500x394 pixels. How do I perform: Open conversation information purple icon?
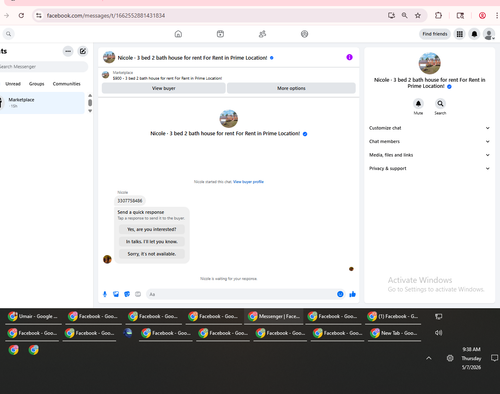pyautogui.click(x=349, y=57)
